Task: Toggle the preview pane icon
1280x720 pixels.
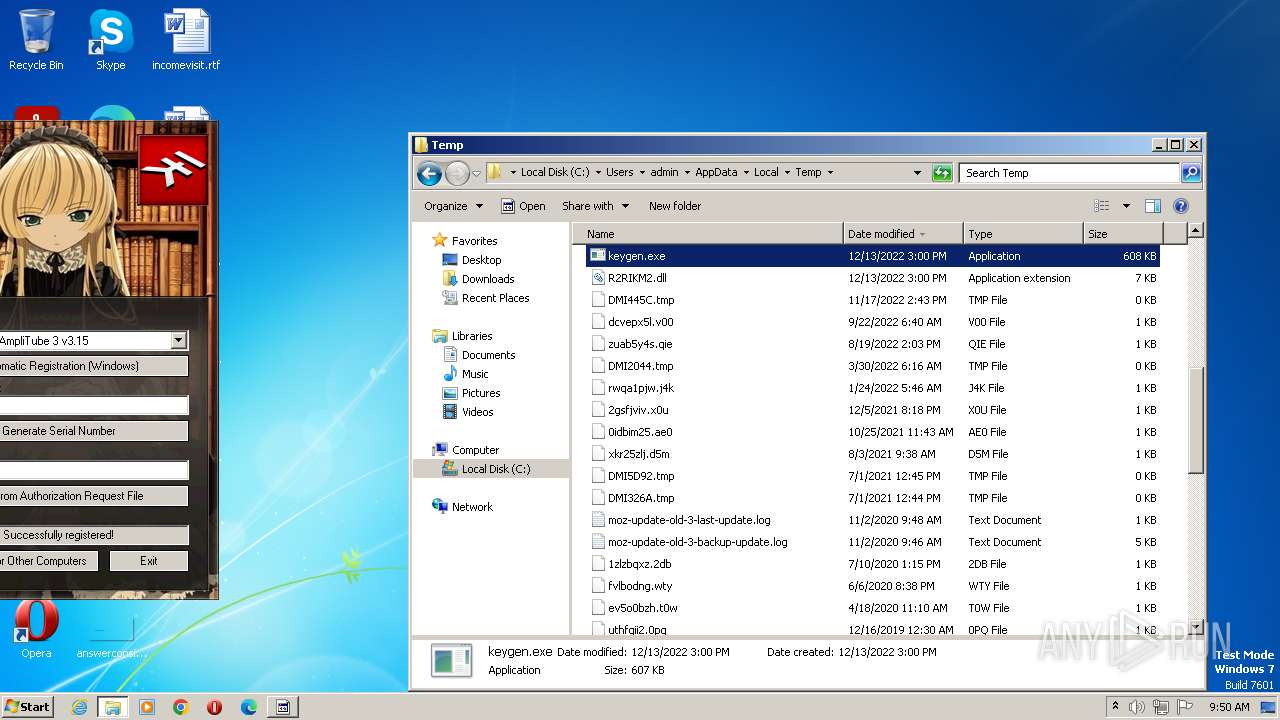Action: click(x=1153, y=206)
